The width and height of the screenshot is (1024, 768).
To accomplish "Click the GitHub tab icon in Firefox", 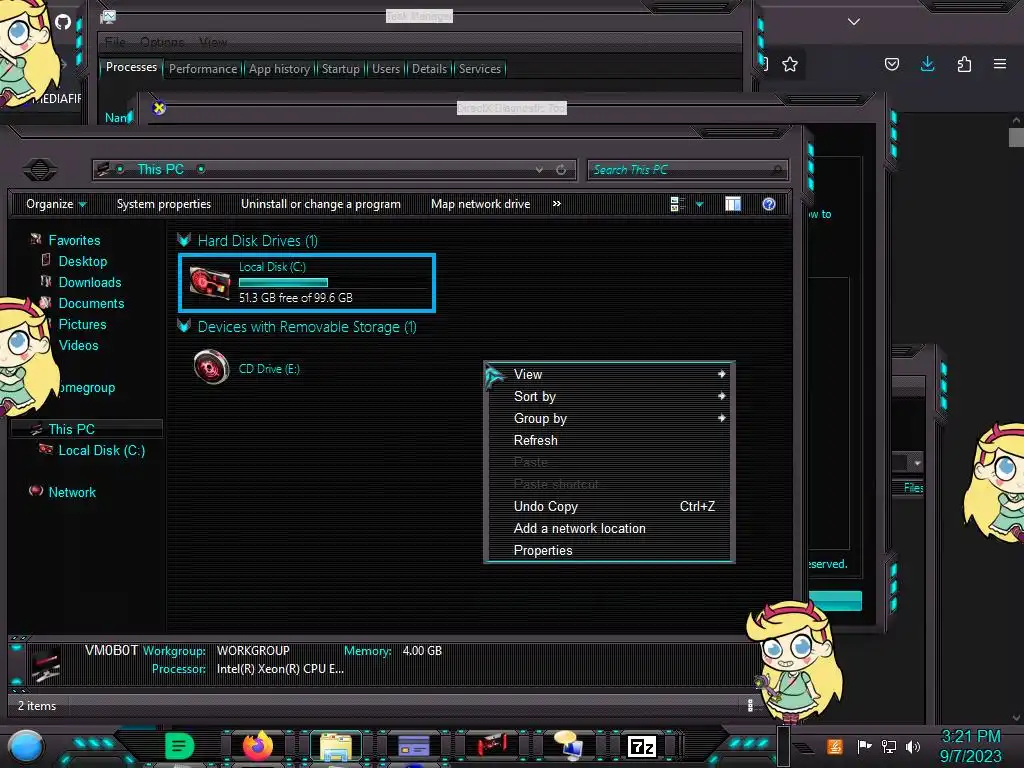I will click(x=63, y=22).
